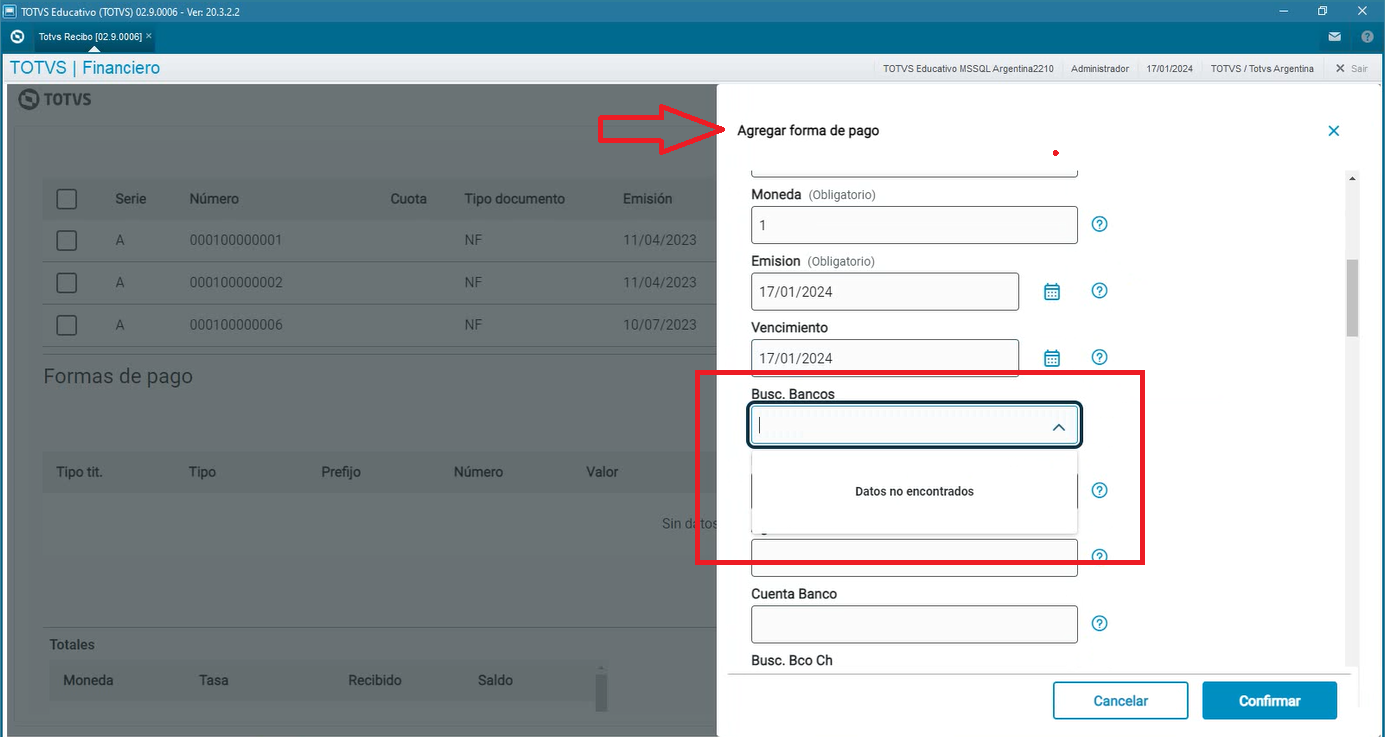1385x737 pixels.
Task: Click the Tasa column in Totales
Action: (x=214, y=680)
